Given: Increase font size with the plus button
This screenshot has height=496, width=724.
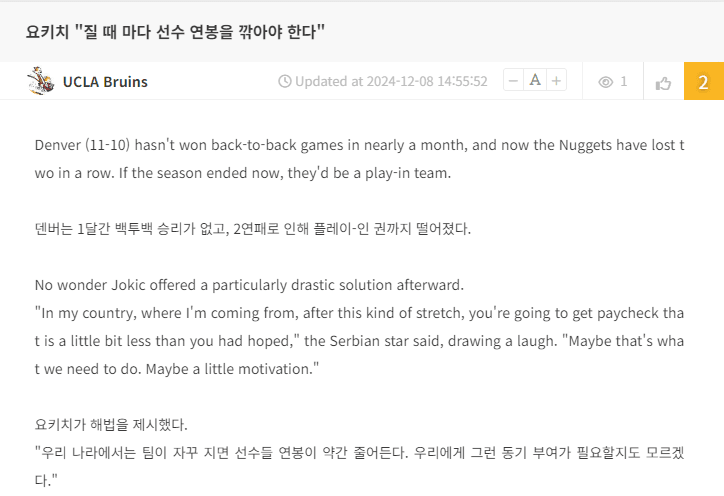Looking at the screenshot, I should [557, 81].
